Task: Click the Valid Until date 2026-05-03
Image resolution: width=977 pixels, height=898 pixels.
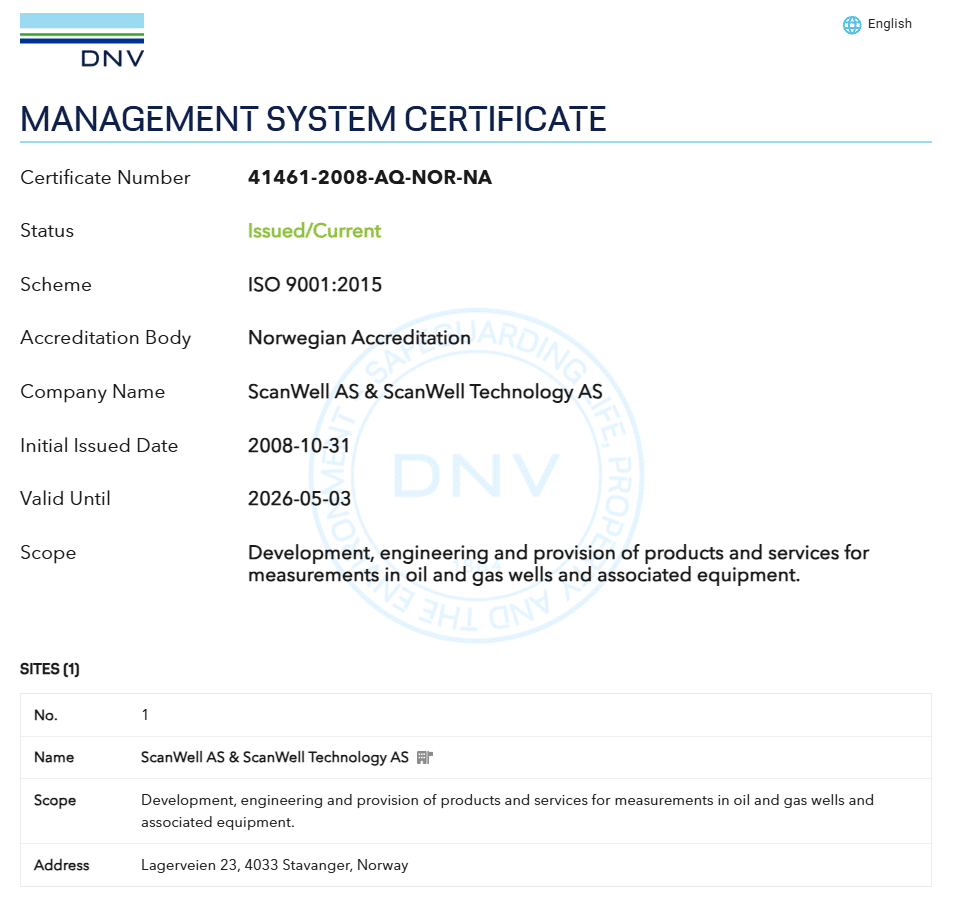Action: (299, 499)
